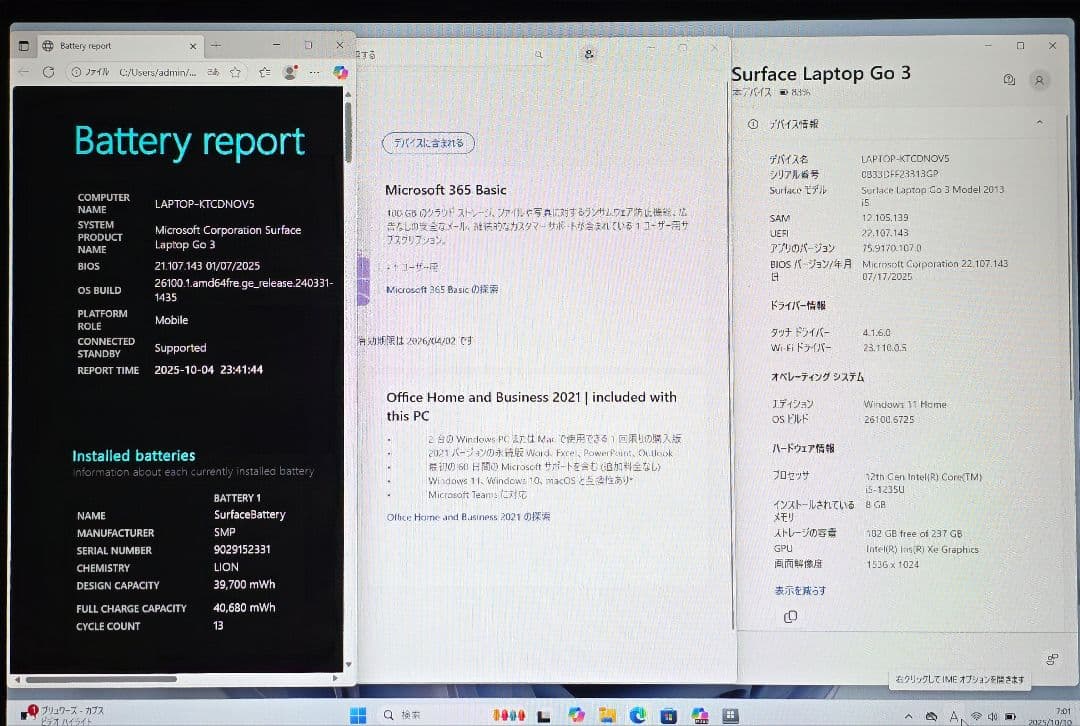Launch Microsoft Edge from the taskbar
1080x726 pixels.
click(637, 712)
